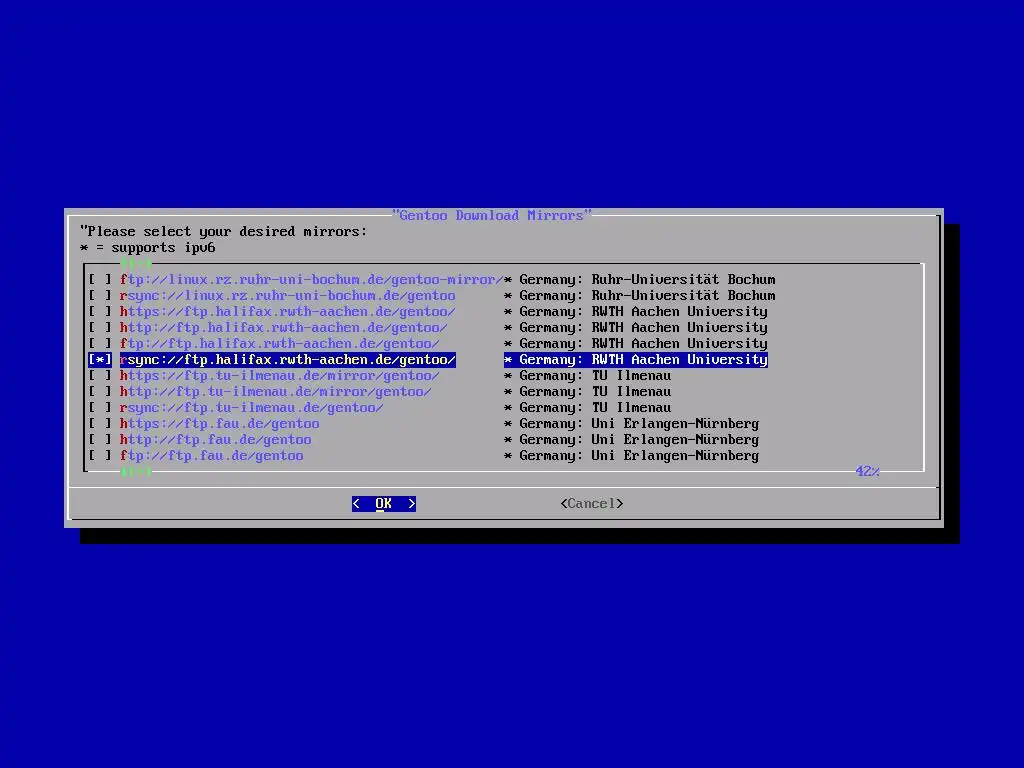Click TU Ilmenau label on the https://ftp.tu-ilmenau row
1024x768 pixels.
(632, 376)
